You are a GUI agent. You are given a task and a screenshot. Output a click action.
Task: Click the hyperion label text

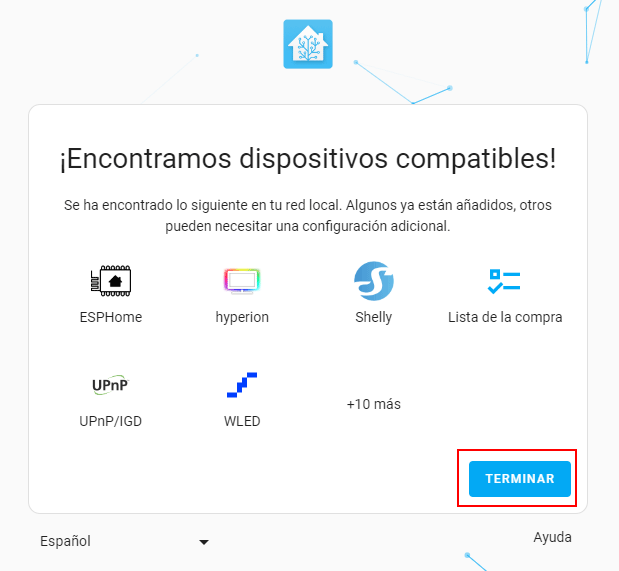click(242, 317)
